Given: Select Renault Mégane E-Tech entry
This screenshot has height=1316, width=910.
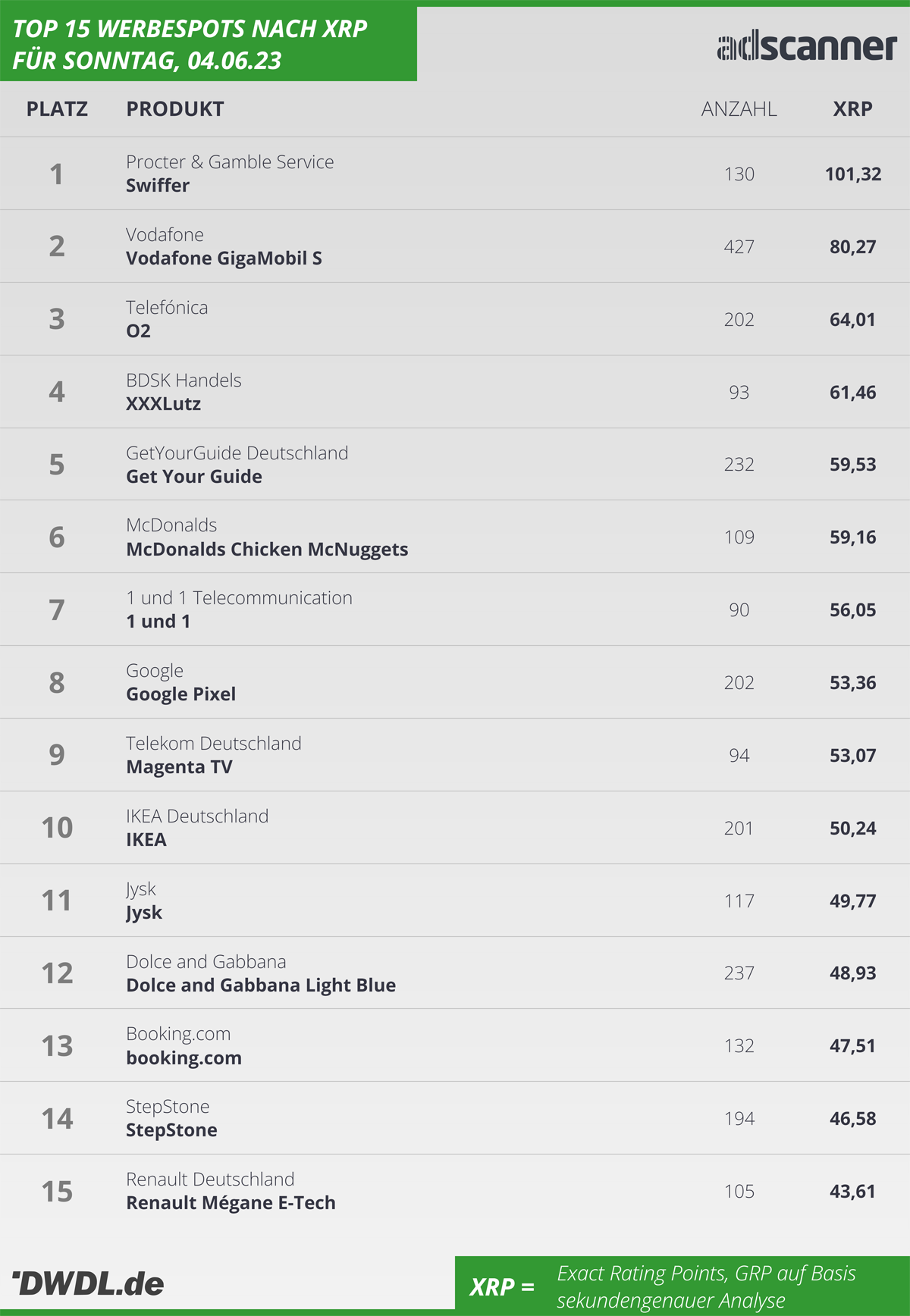Looking at the screenshot, I should pyautogui.click(x=455, y=1191).
